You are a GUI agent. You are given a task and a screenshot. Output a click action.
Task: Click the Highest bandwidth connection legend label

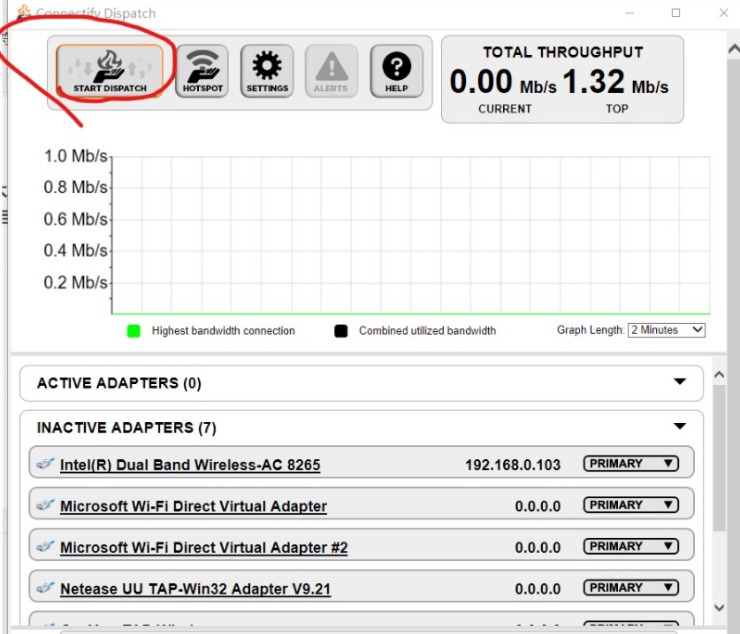223,331
